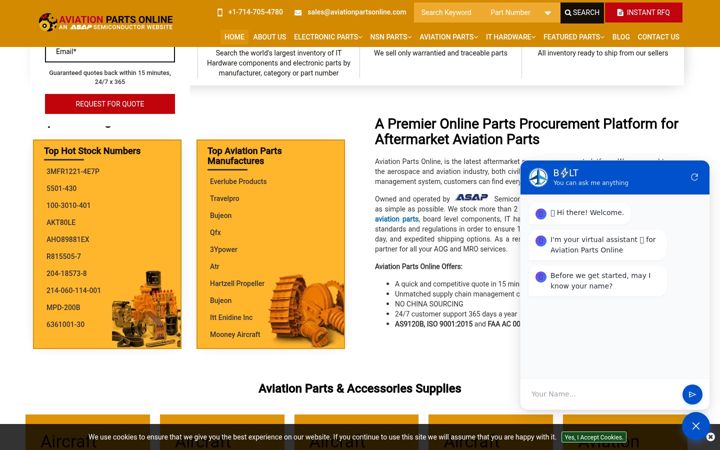The height and width of the screenshot is (450, 720).
Task: Refresh the BOLT chat with reload icon
Action: click(x=694, y=177)
